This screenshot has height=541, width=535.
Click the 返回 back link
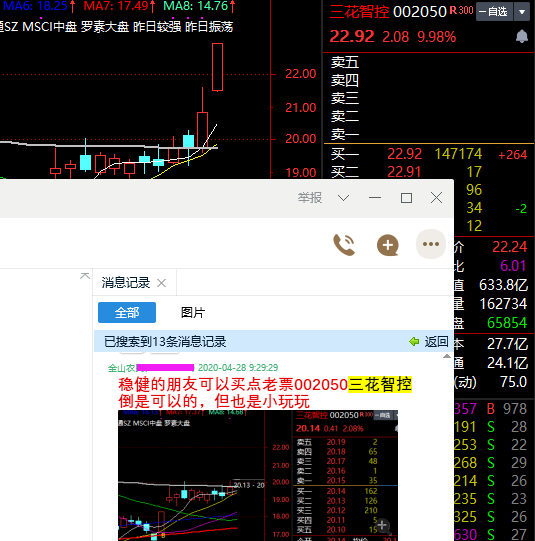(436, 342)
